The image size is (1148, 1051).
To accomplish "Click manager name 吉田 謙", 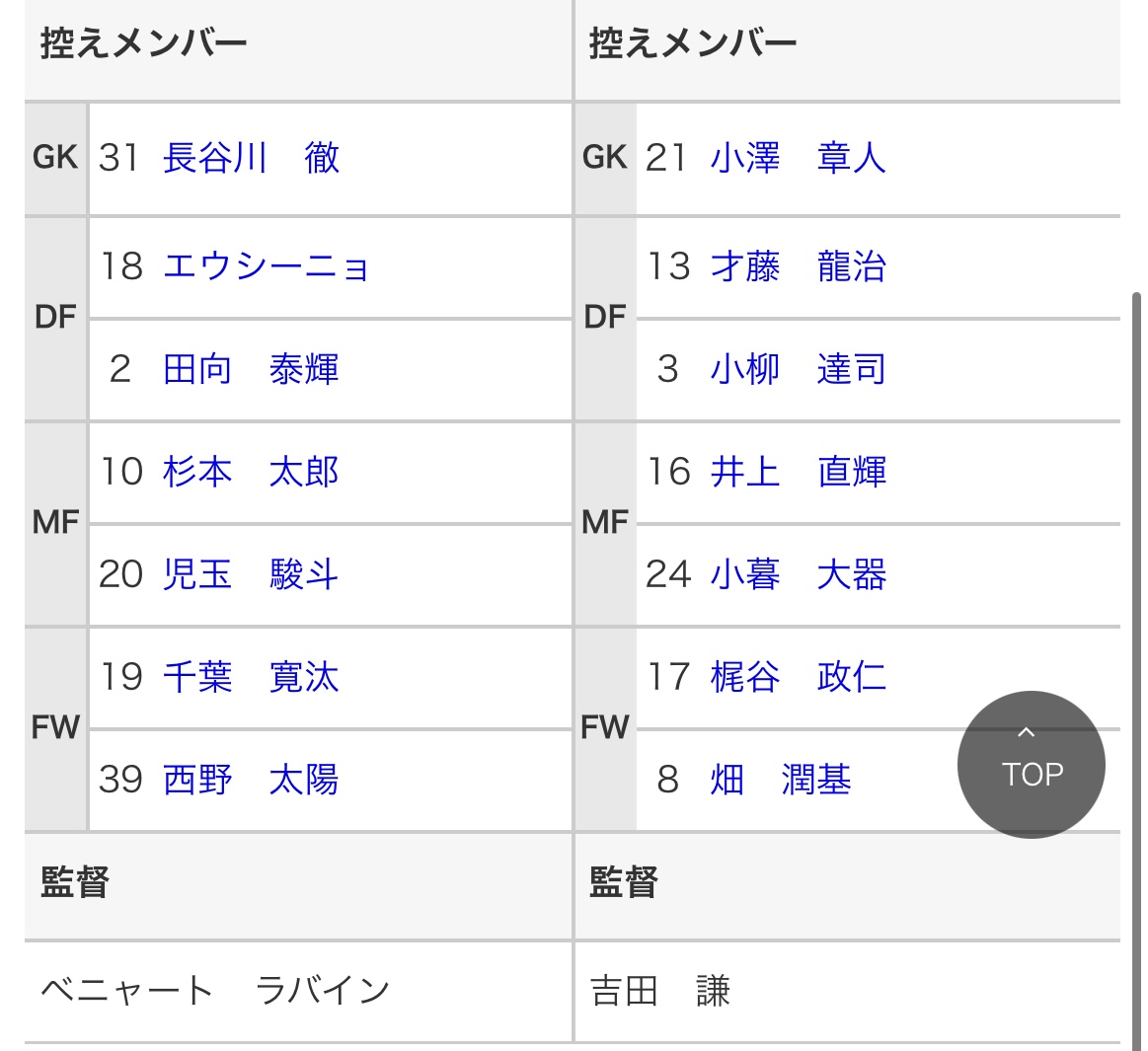I will tap(659, 990).
